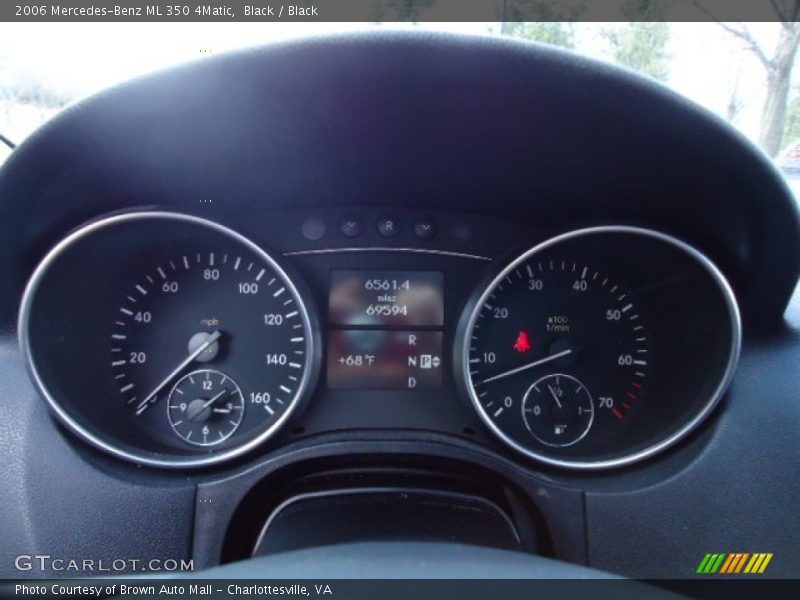Click the GTCarLot color stripes logo
This screenshot has width=800, height=600.
tap(734, 563)
